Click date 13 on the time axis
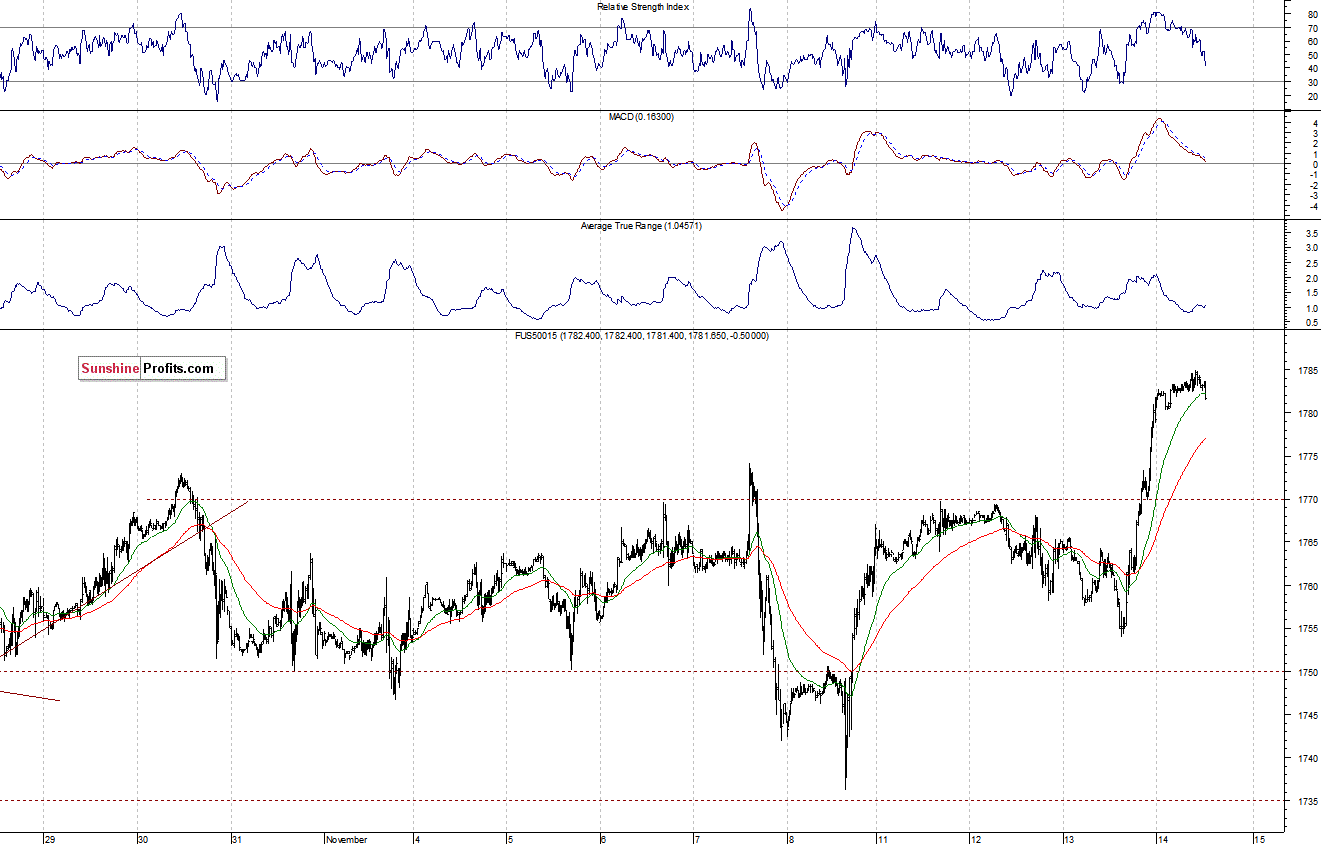 [1069, 839]
